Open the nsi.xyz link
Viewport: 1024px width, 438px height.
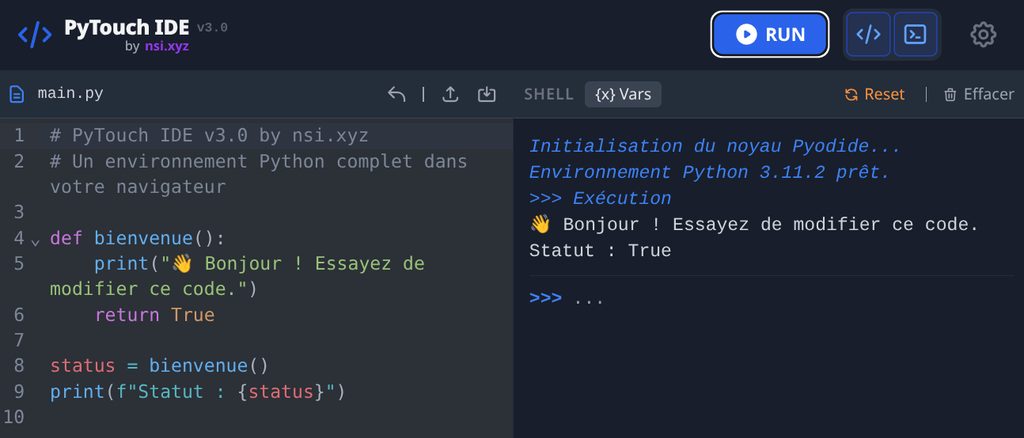click(166, 46)
